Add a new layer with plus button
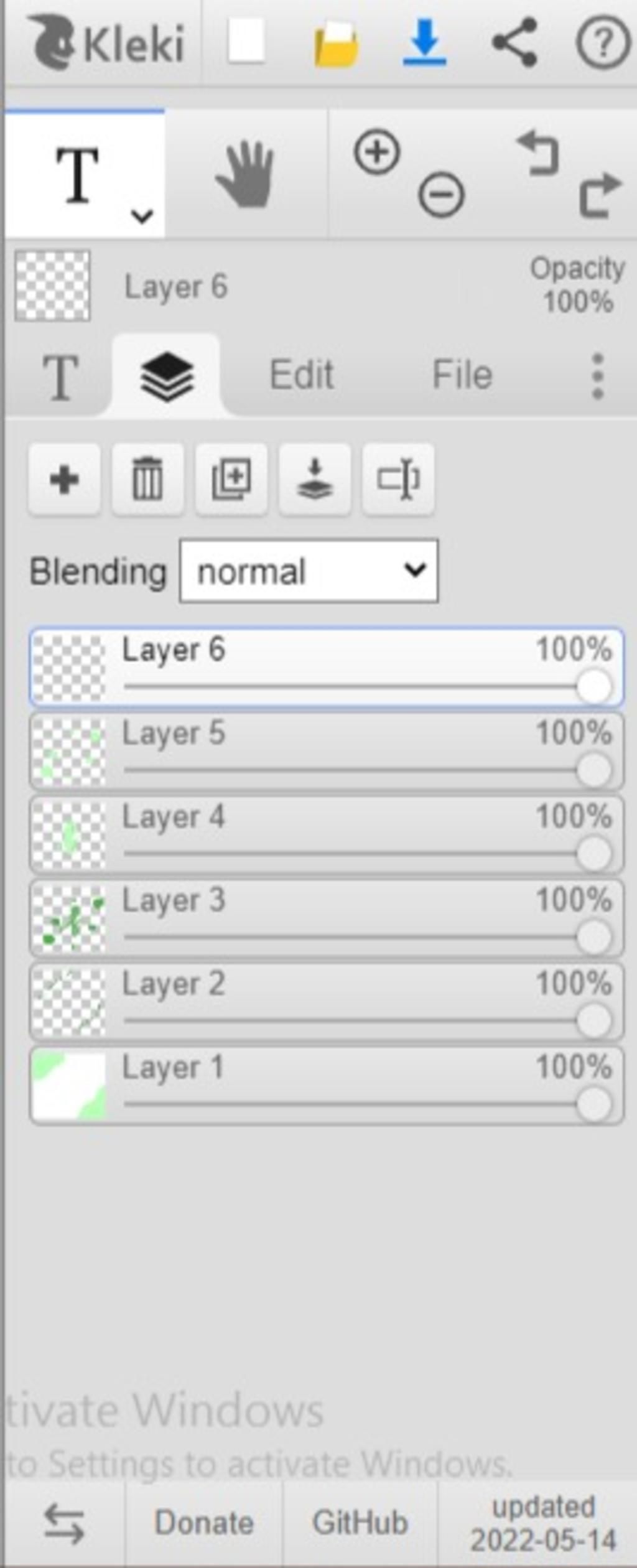637x1568 pixels. point(64,480)
